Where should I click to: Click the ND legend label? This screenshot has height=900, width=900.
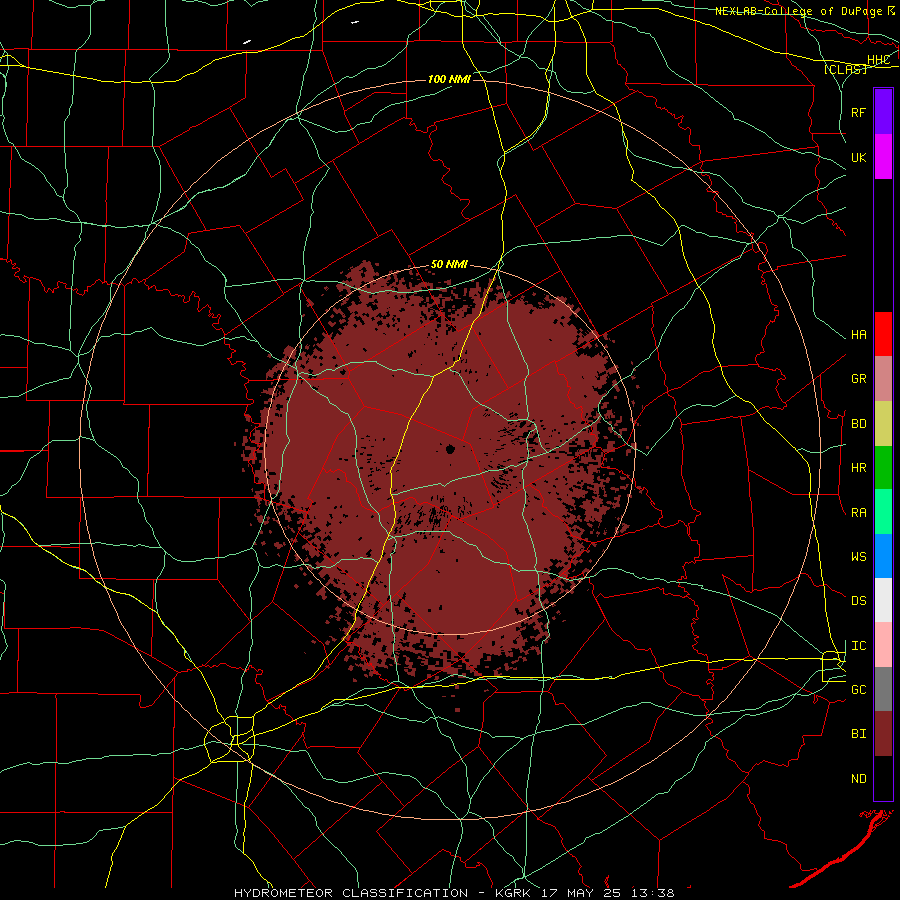click(859, 779)
